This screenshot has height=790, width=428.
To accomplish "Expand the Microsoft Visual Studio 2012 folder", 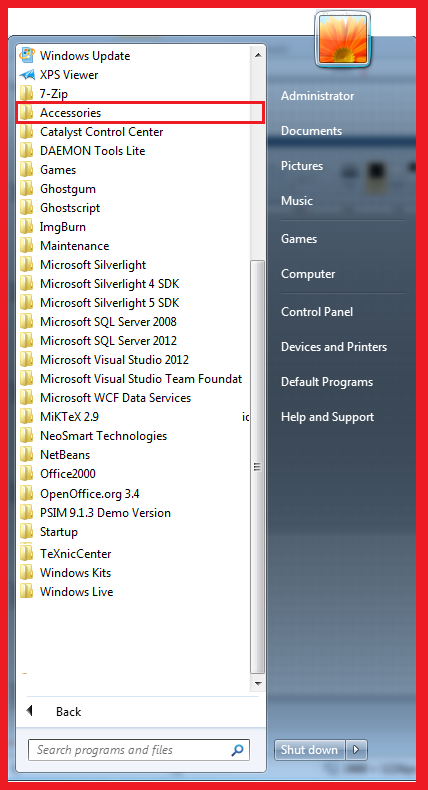I will [134, 360].
